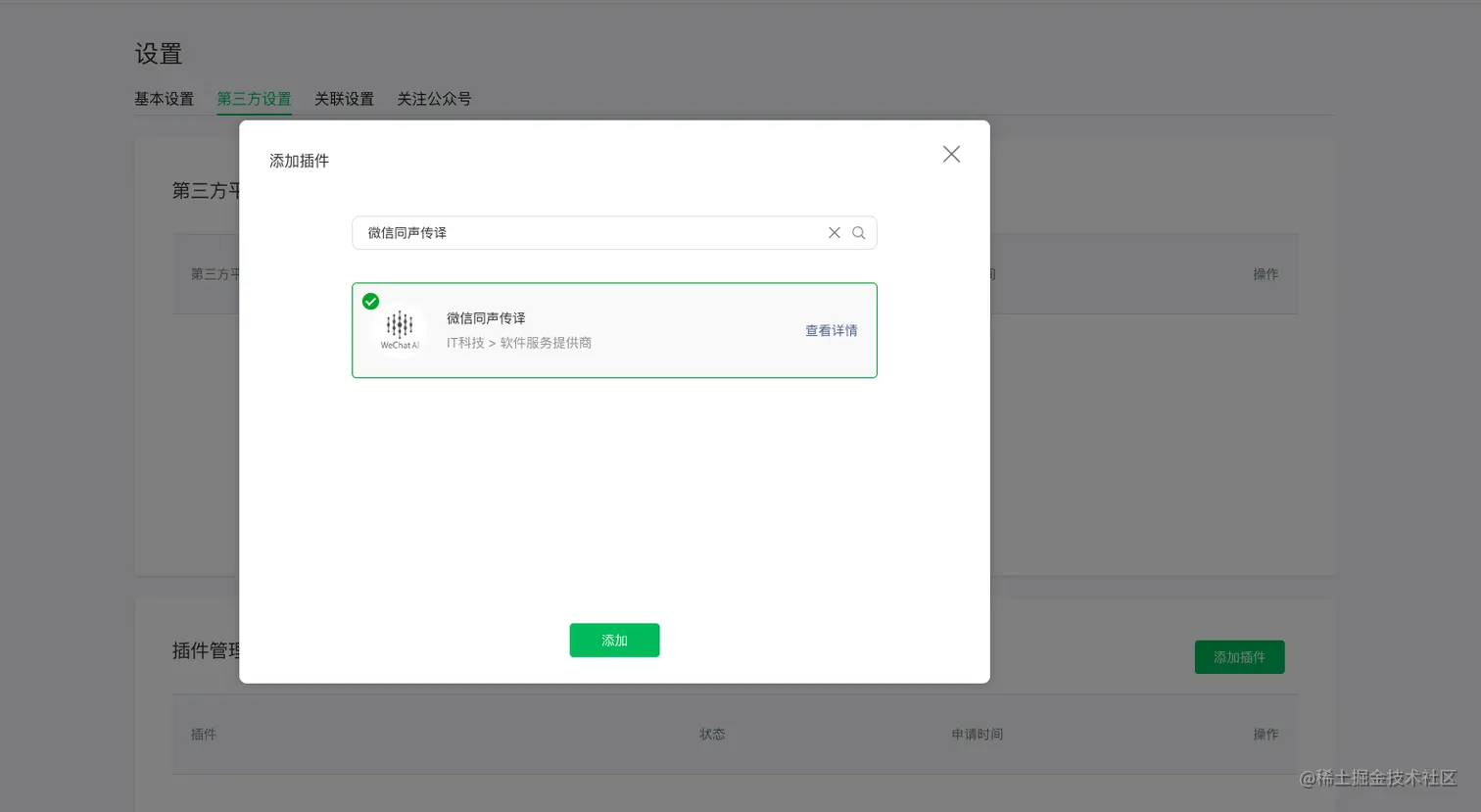1481x812 pixels.
Task: Switch to 关注公众号 tab
Action: tap(434, 99)
